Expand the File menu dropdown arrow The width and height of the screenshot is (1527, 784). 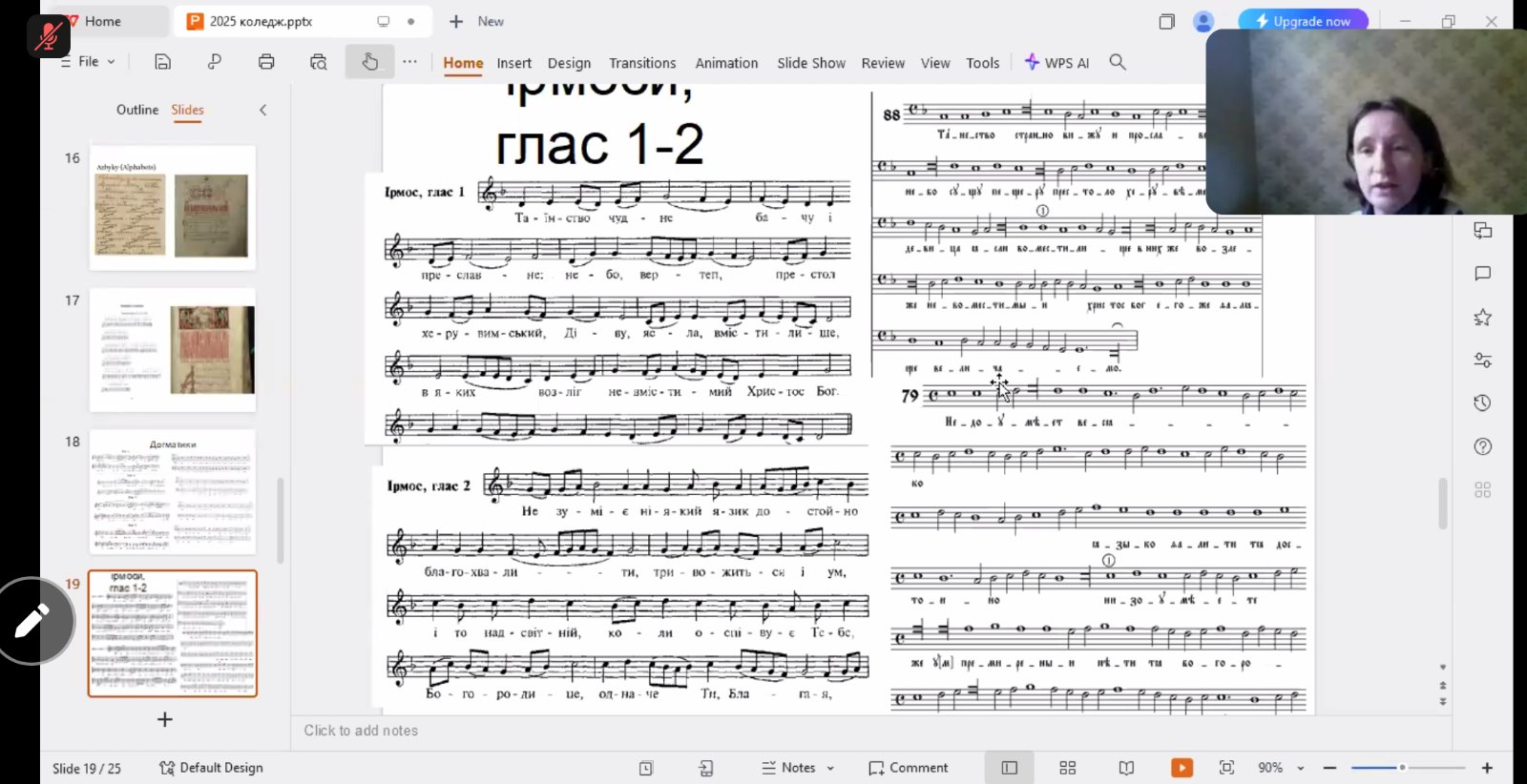pos(111,62)
